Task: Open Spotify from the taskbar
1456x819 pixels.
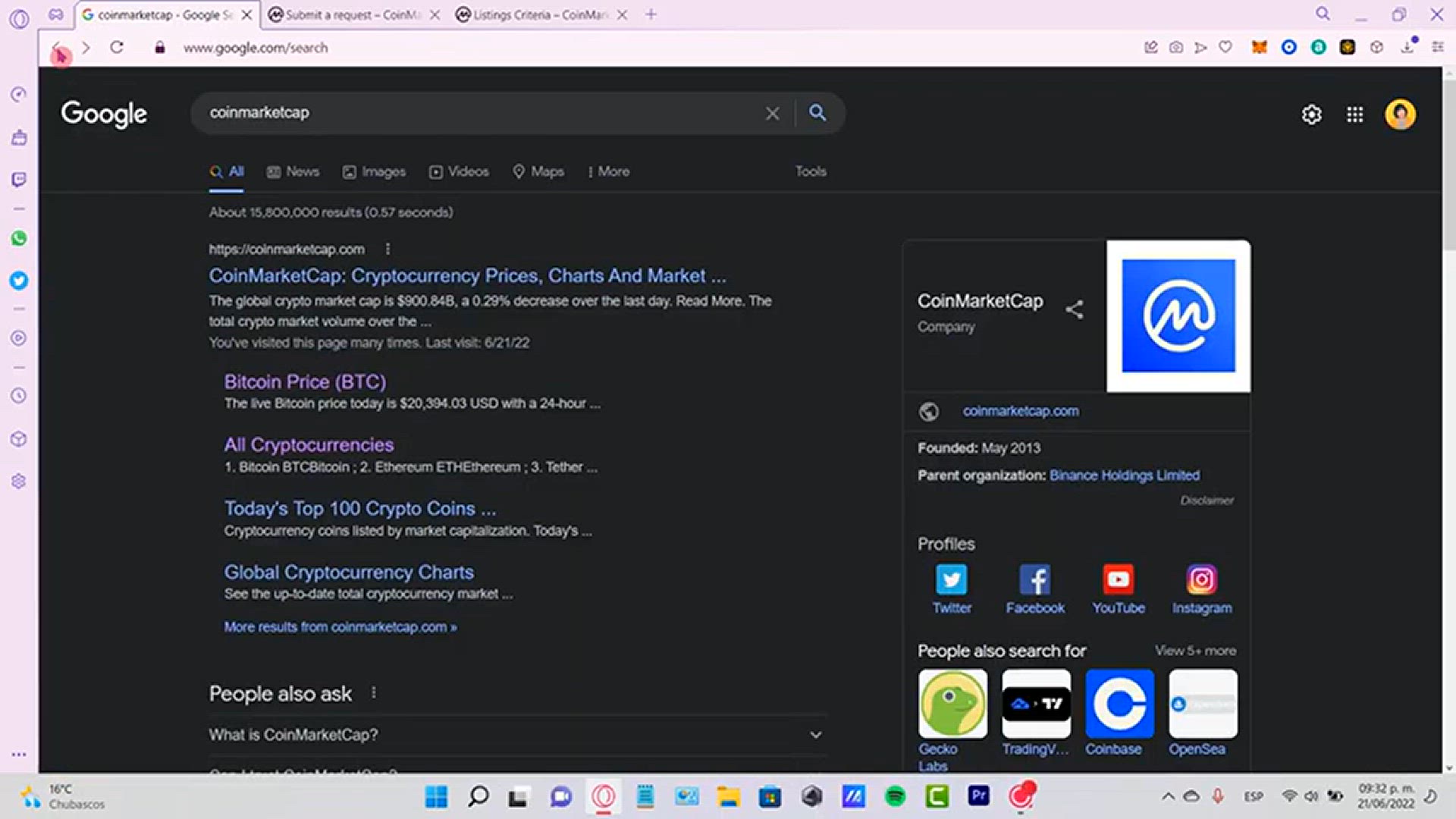Action: point(896,796)
